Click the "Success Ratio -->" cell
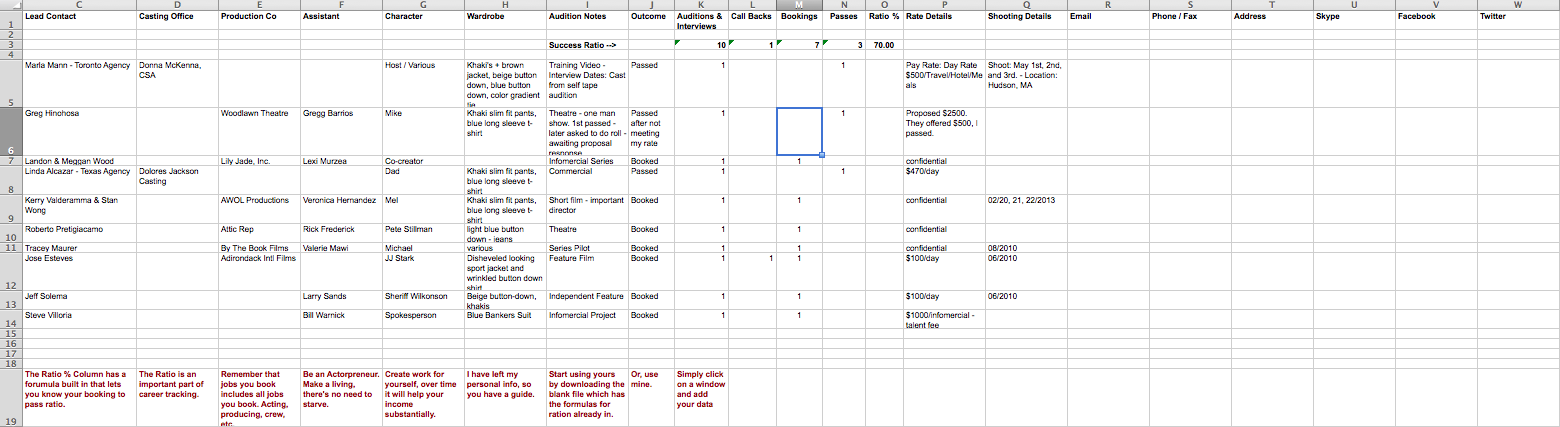Screen dimensions: 1560x427 click(587, 45)
